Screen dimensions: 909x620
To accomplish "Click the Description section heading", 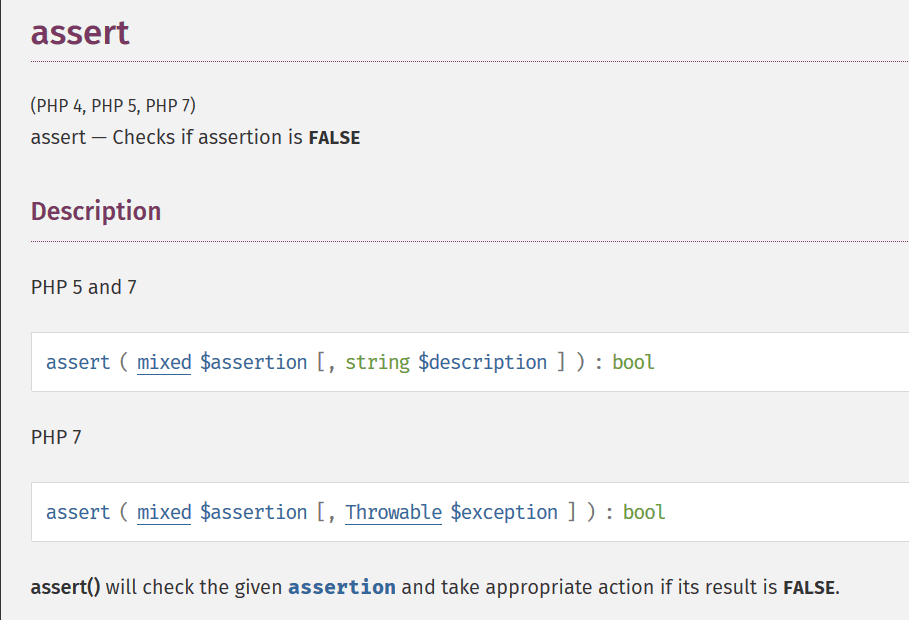I will pyautogui.click(x=96, y=211).
